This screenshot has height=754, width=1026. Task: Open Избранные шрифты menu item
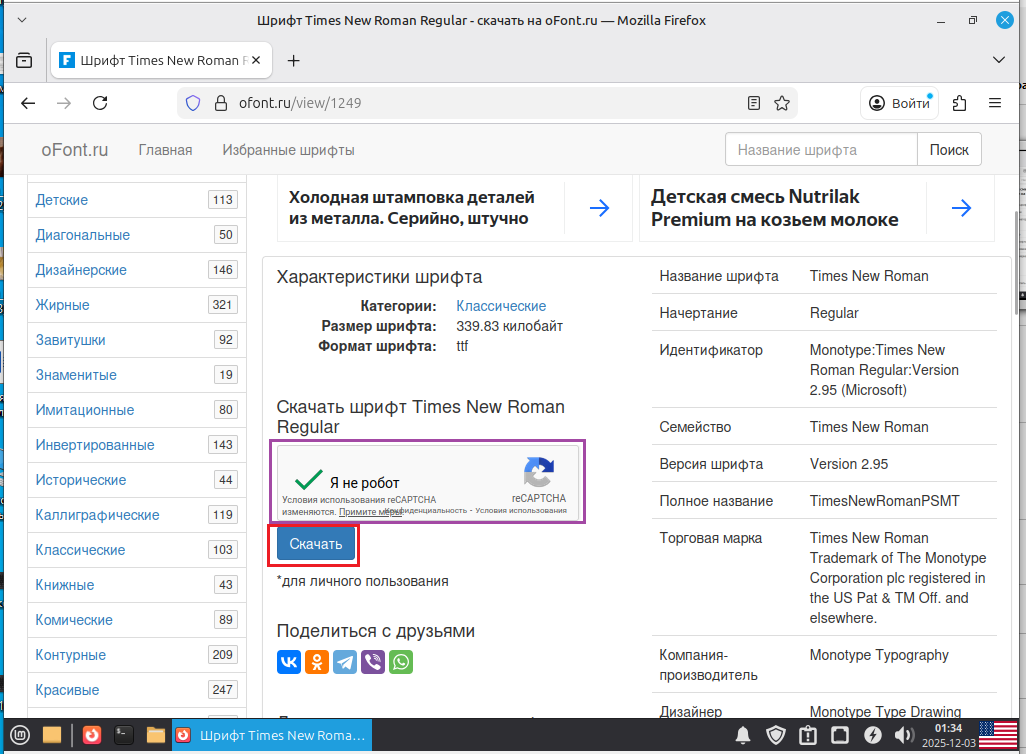(289, 150)
